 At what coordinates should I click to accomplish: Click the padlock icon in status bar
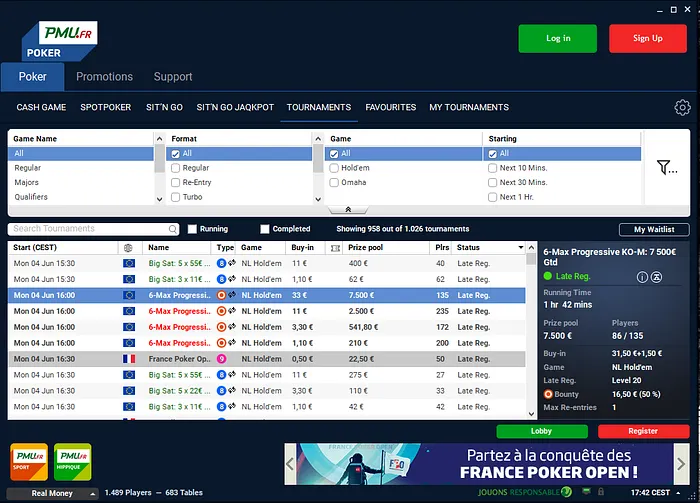601,491
